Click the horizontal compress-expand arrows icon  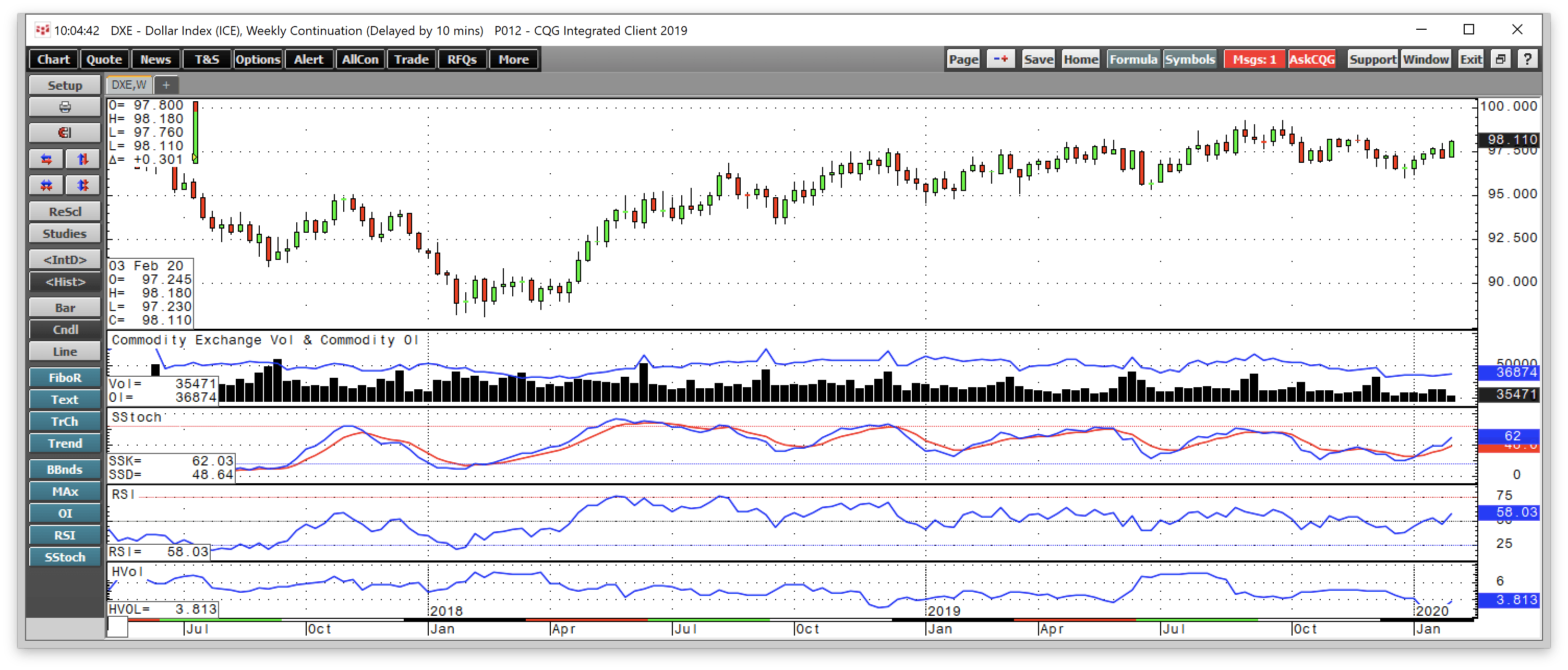(46, 185)
